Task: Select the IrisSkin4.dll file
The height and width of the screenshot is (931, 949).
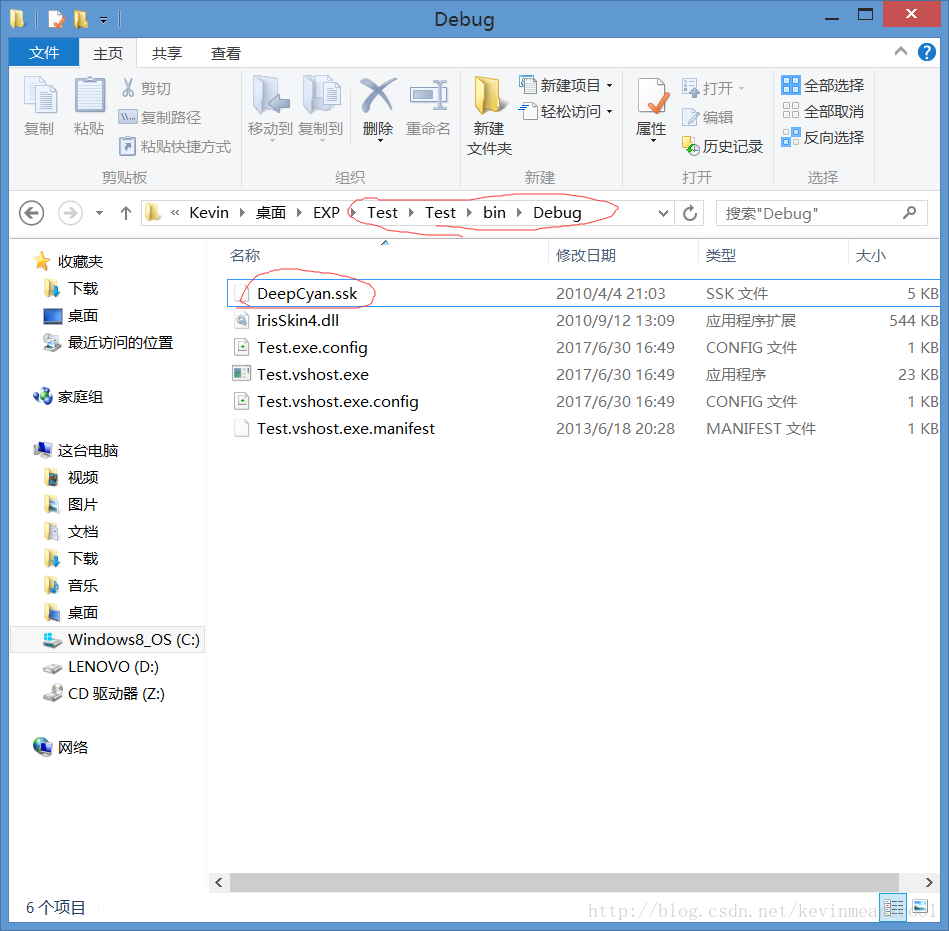Action: 583,320
